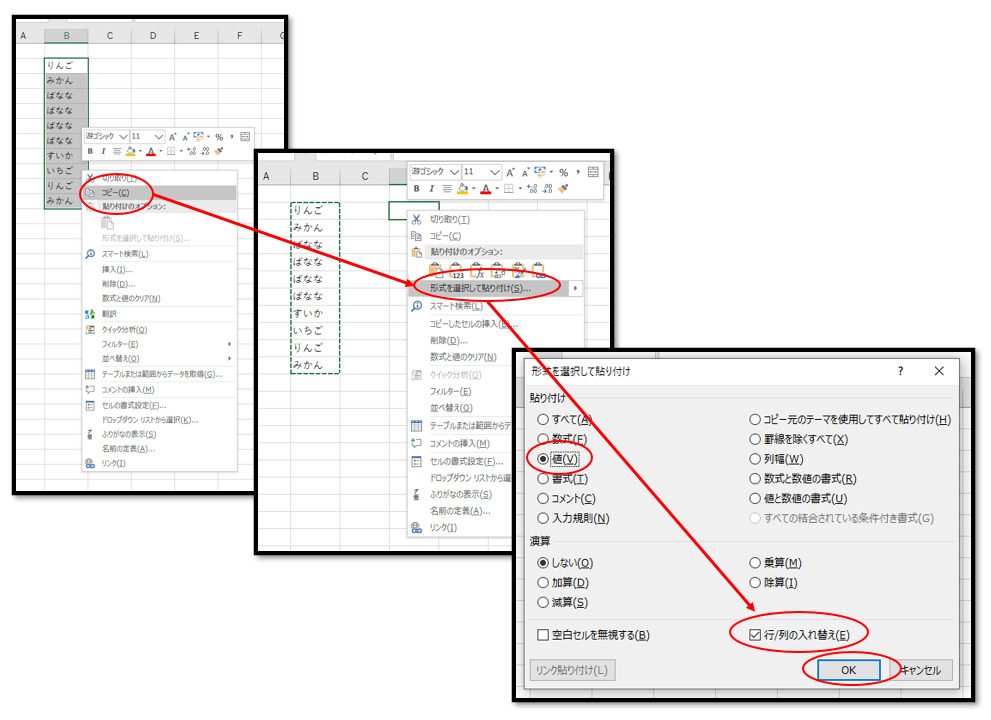Click the help question mark in the paste dialog
This screenshot has height=720, width=991.
coord(900,371)
